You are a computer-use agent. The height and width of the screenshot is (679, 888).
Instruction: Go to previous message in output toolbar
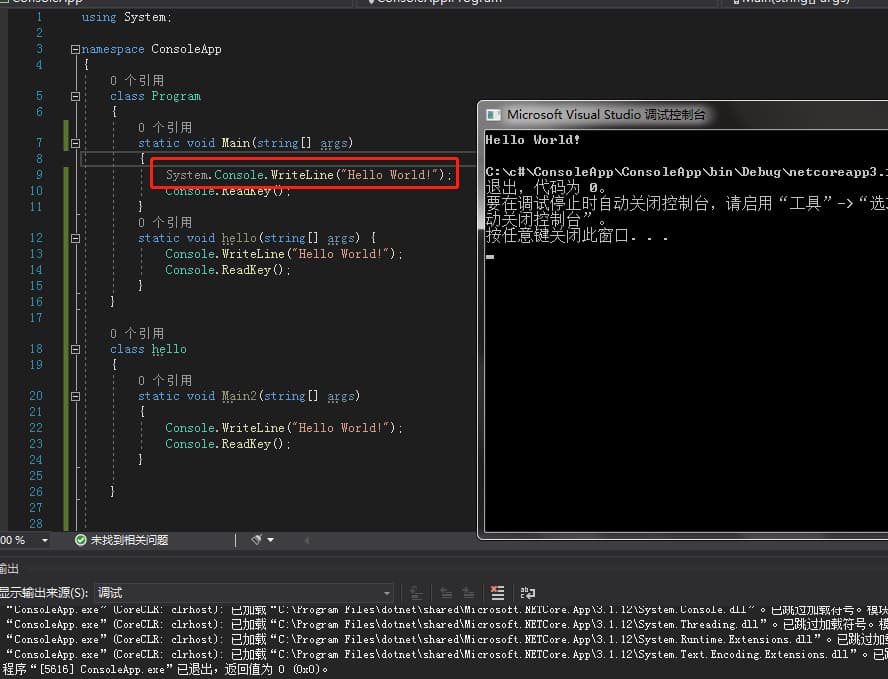[446, 593]
